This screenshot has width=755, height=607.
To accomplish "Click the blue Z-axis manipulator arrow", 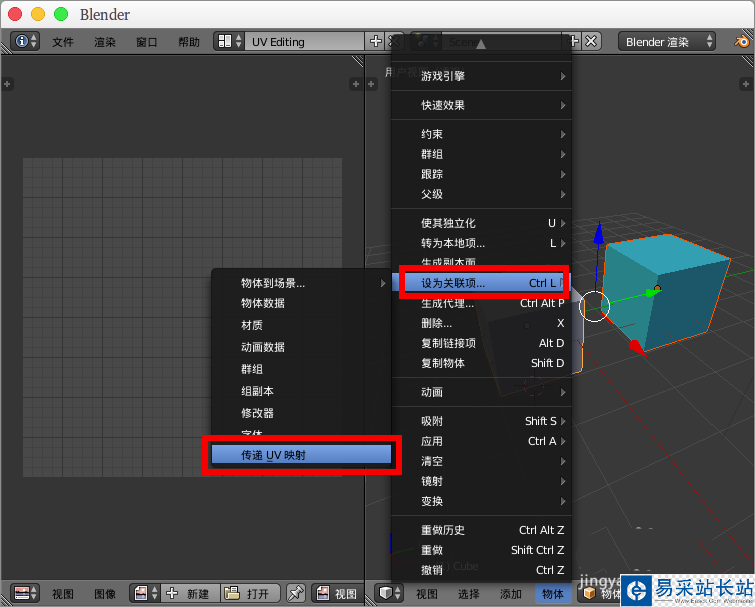I will 599,233.
